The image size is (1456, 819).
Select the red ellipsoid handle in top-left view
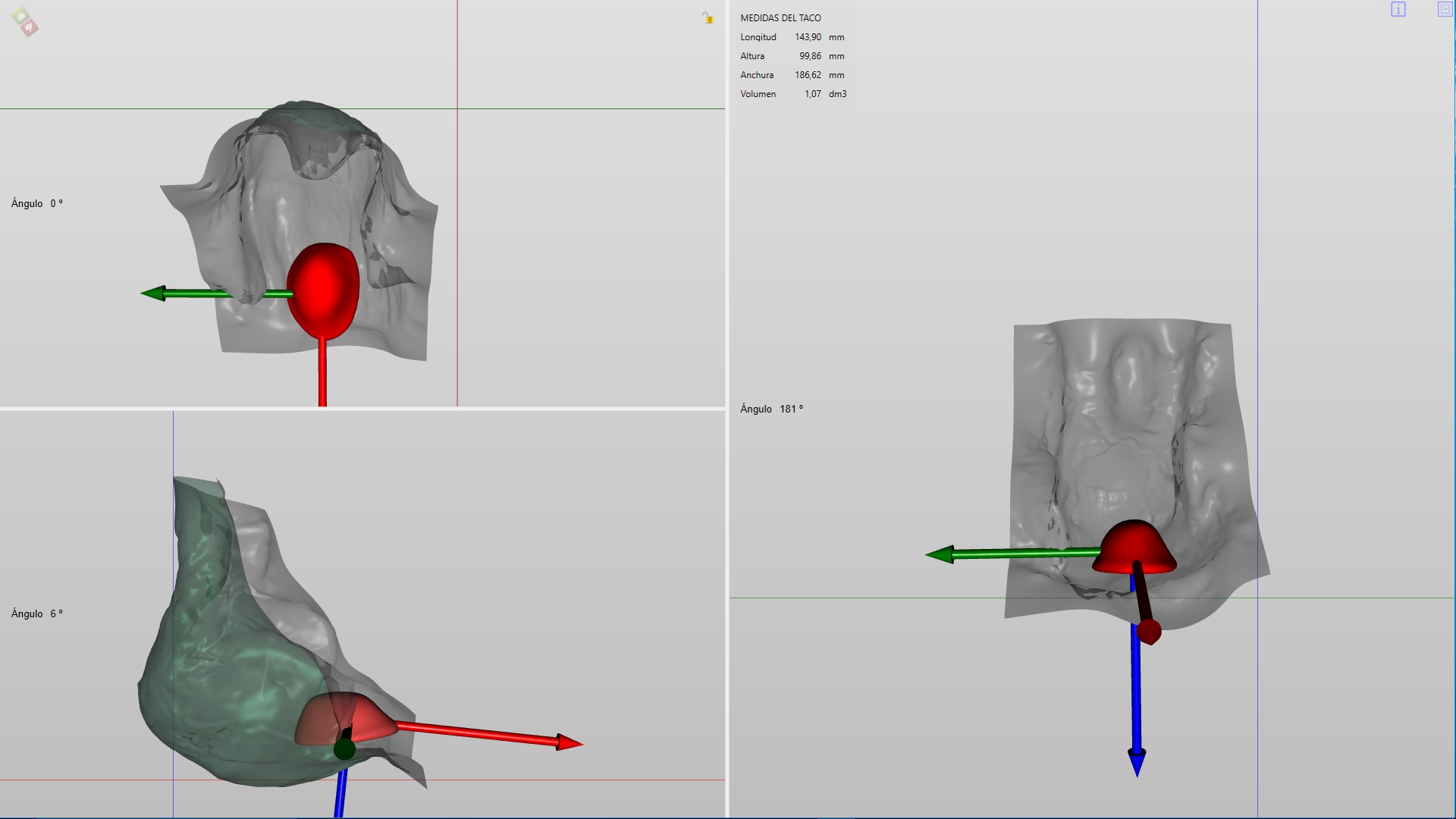pos(323,288)
